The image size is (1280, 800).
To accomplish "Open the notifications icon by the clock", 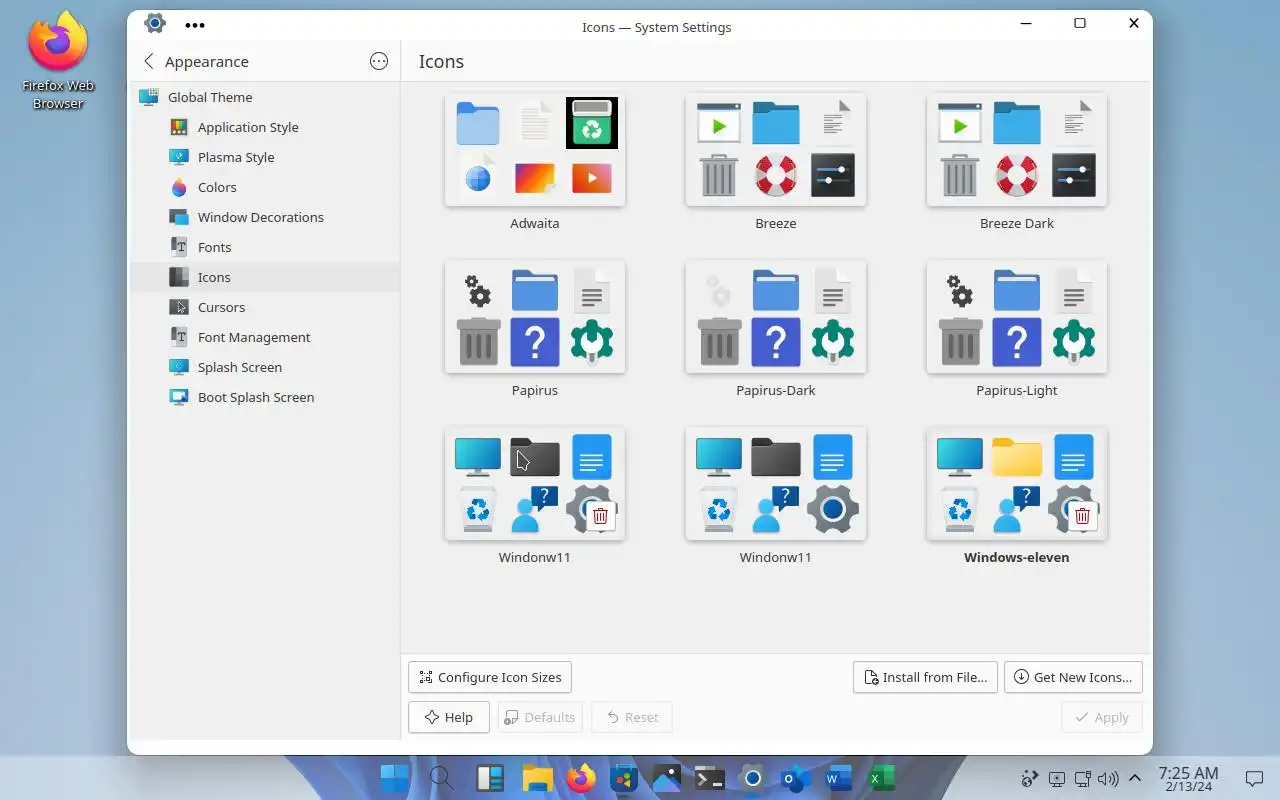I will [1254, 778].
